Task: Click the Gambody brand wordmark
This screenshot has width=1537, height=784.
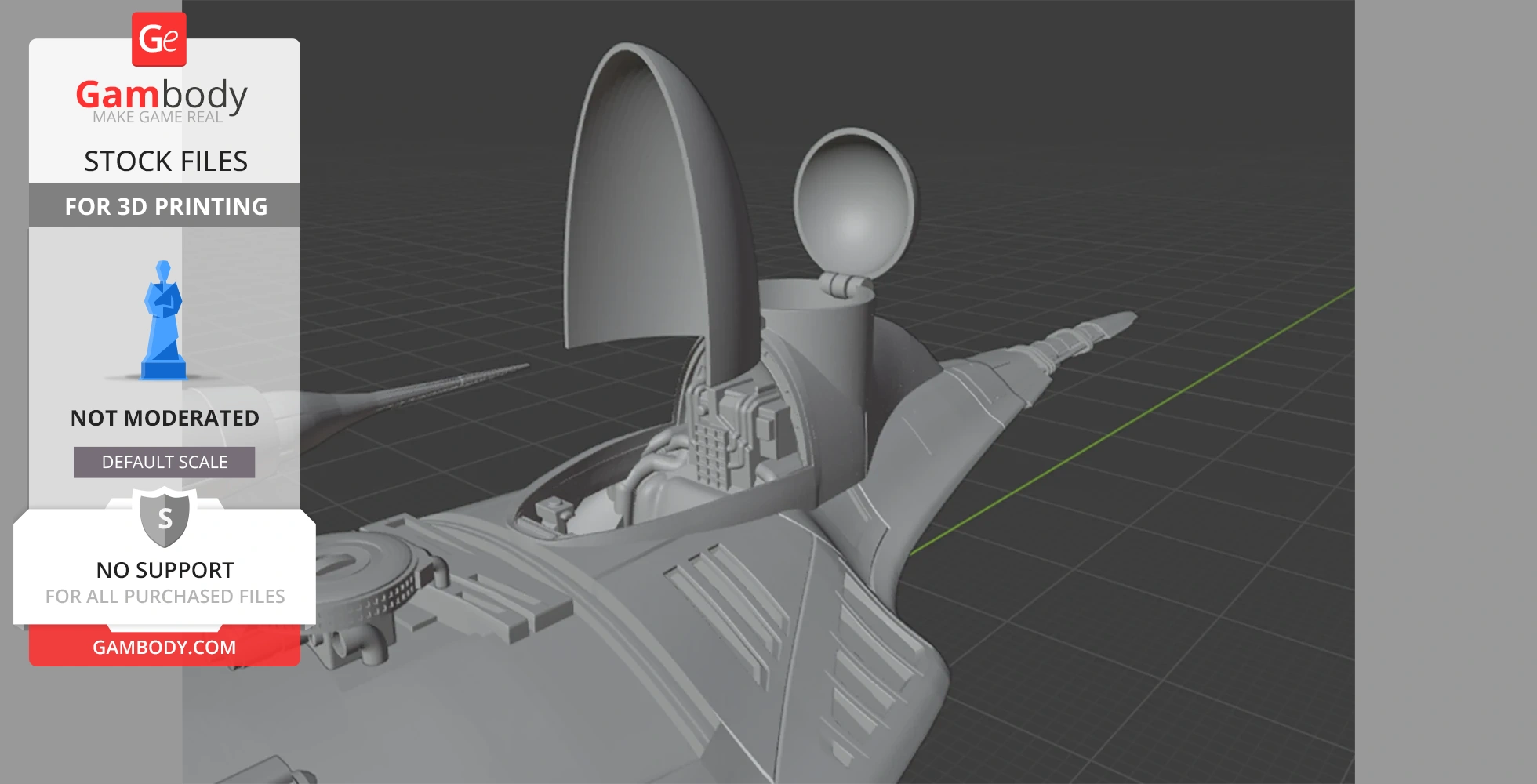Action: tap(162, 95)
